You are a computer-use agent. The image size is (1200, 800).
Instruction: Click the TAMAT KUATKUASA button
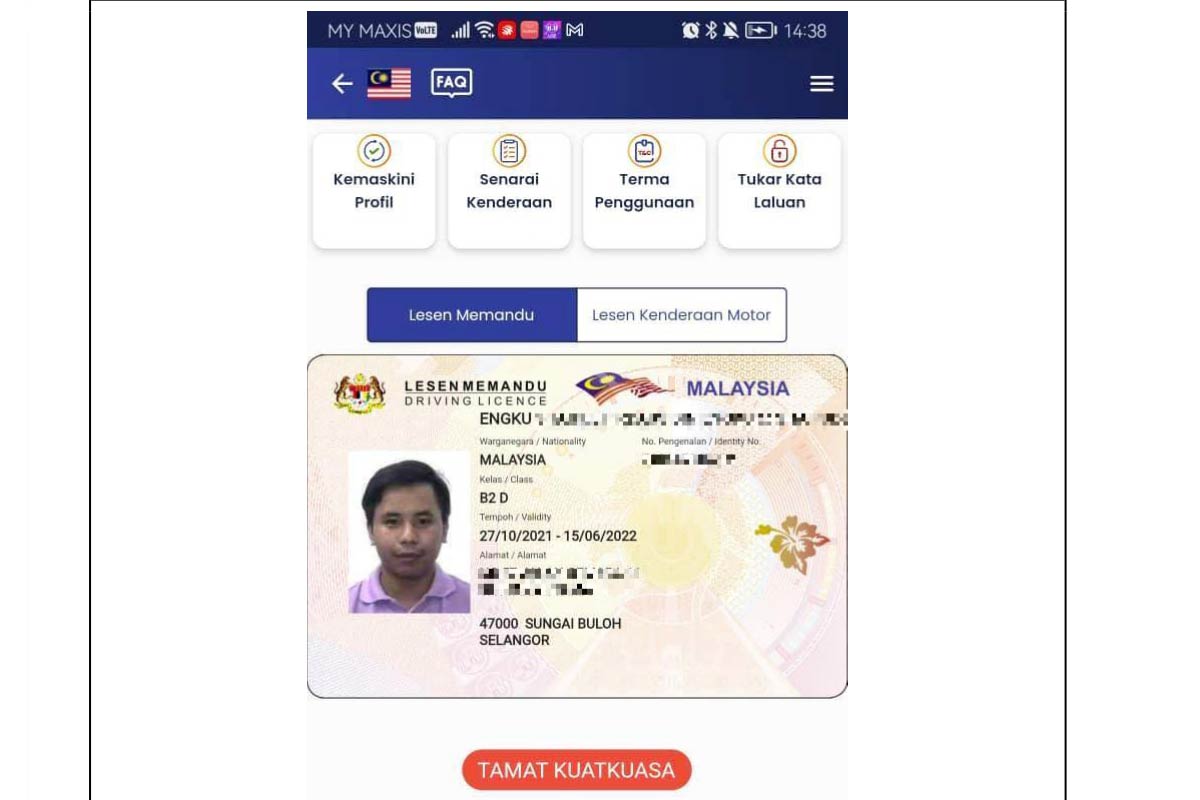coord(577,770)
